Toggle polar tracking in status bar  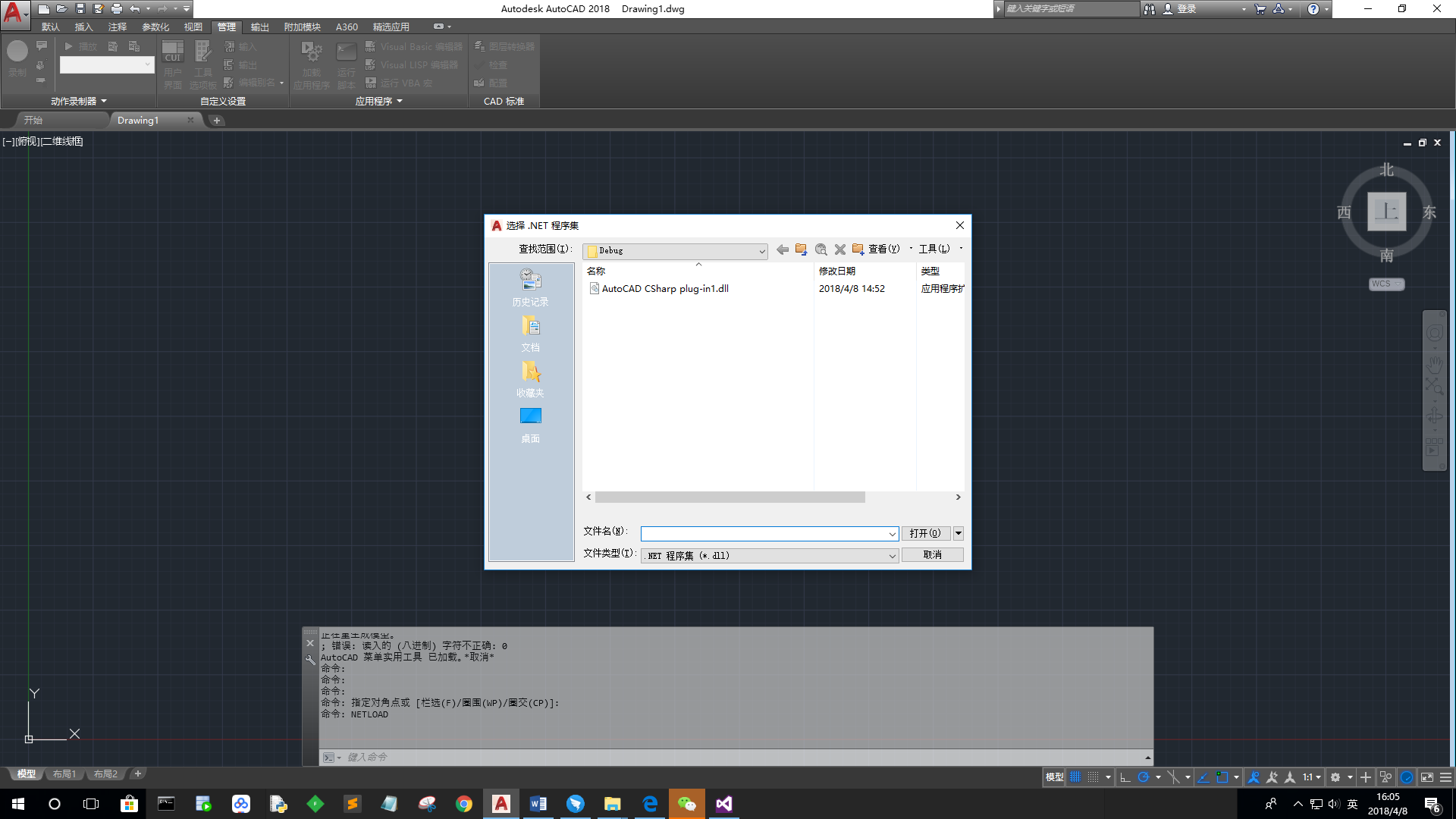tap(1144, 777)
